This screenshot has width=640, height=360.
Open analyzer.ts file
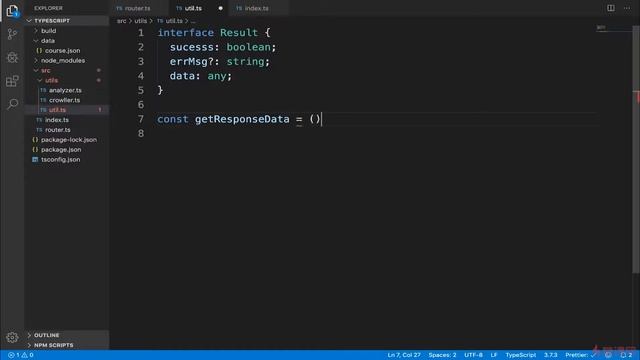pos(67,90)
